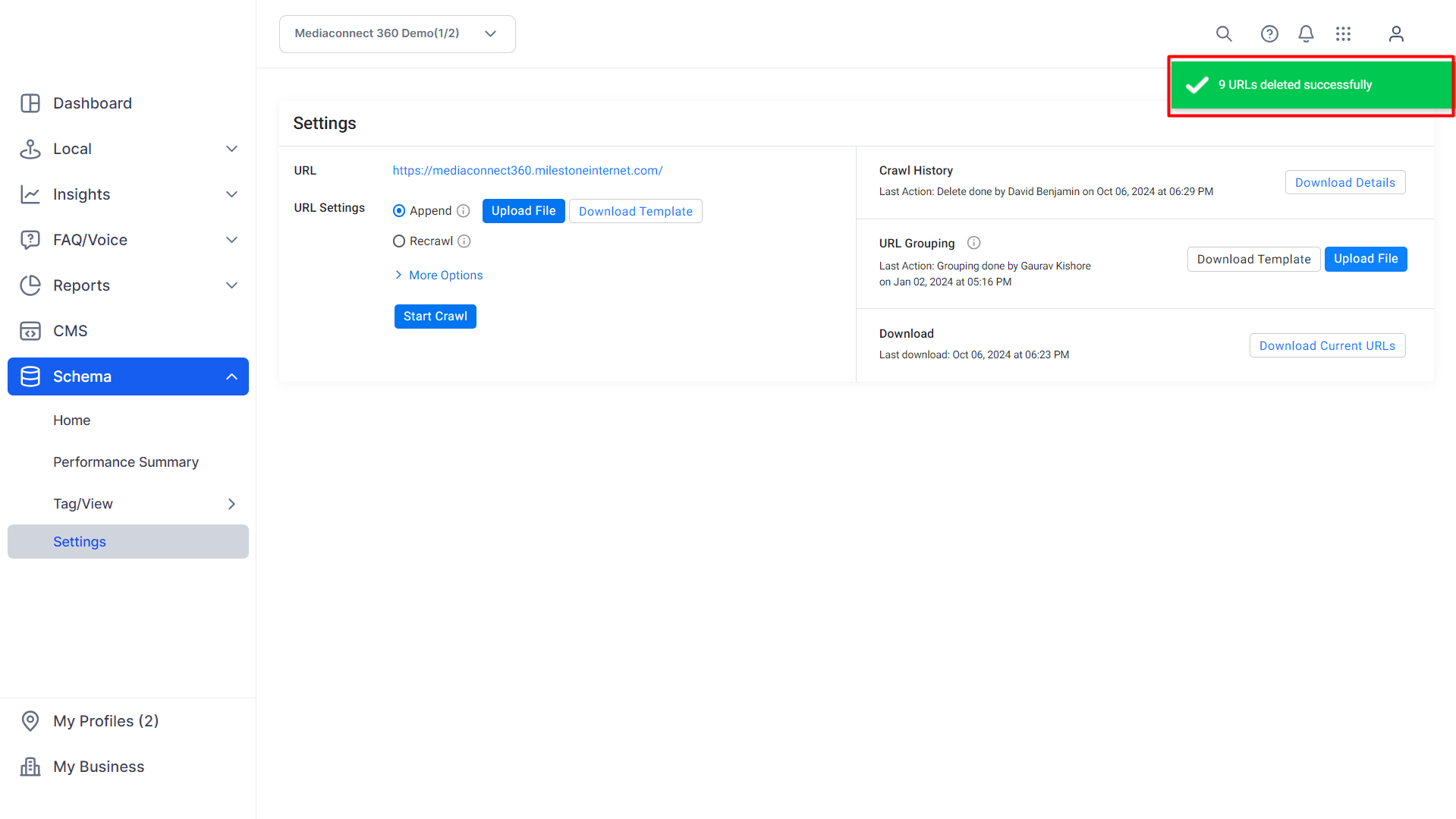Open Schema Home page

tap(72, 421)
